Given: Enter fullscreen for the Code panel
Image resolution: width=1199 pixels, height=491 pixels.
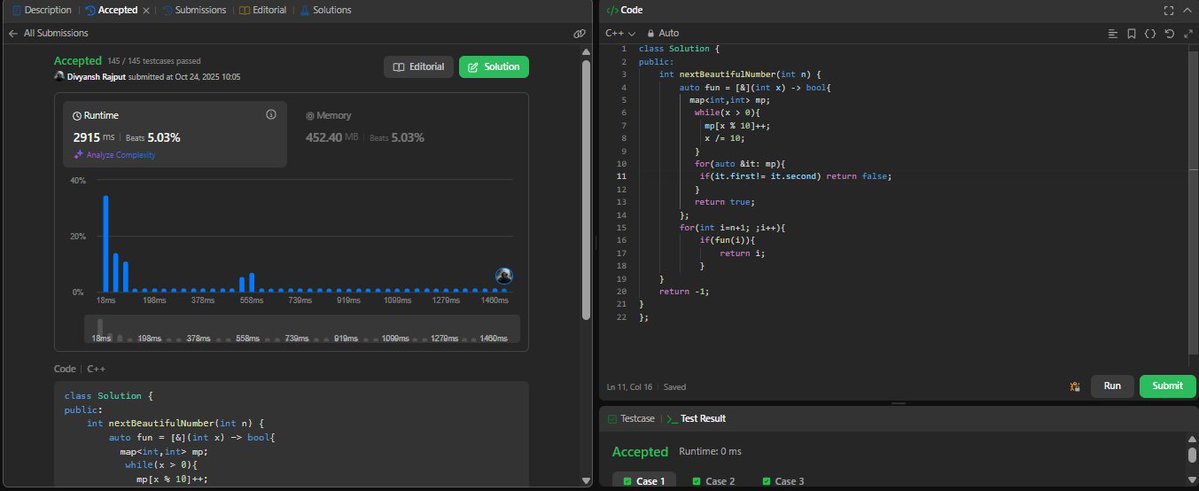Looking at the screenshot, I should 1168,10.
